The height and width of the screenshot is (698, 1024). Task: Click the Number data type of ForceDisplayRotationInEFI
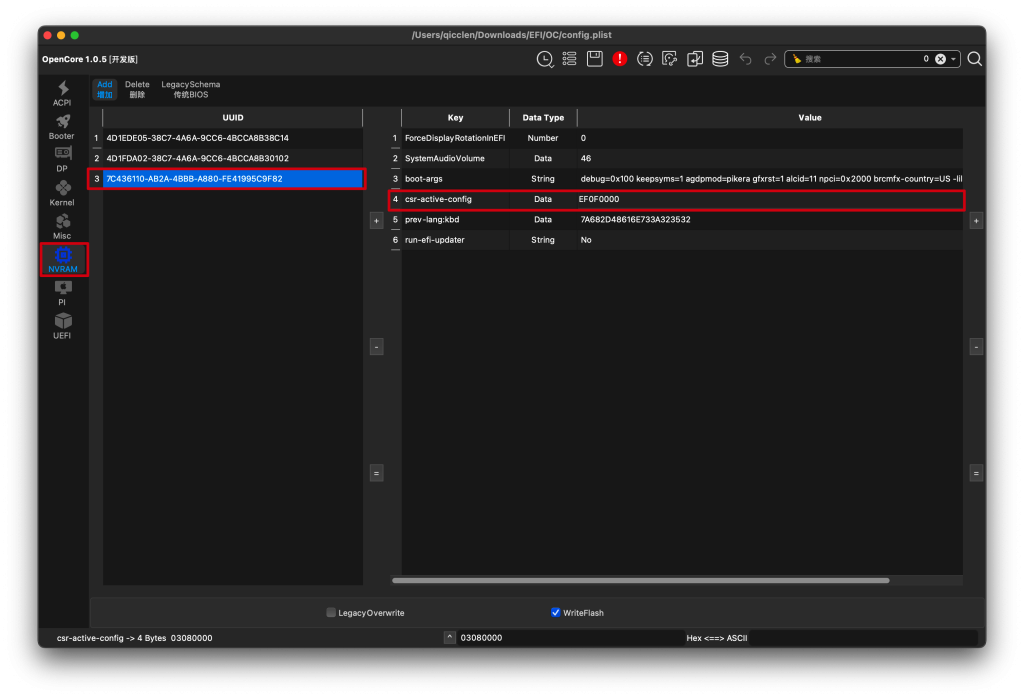(543, 138)
